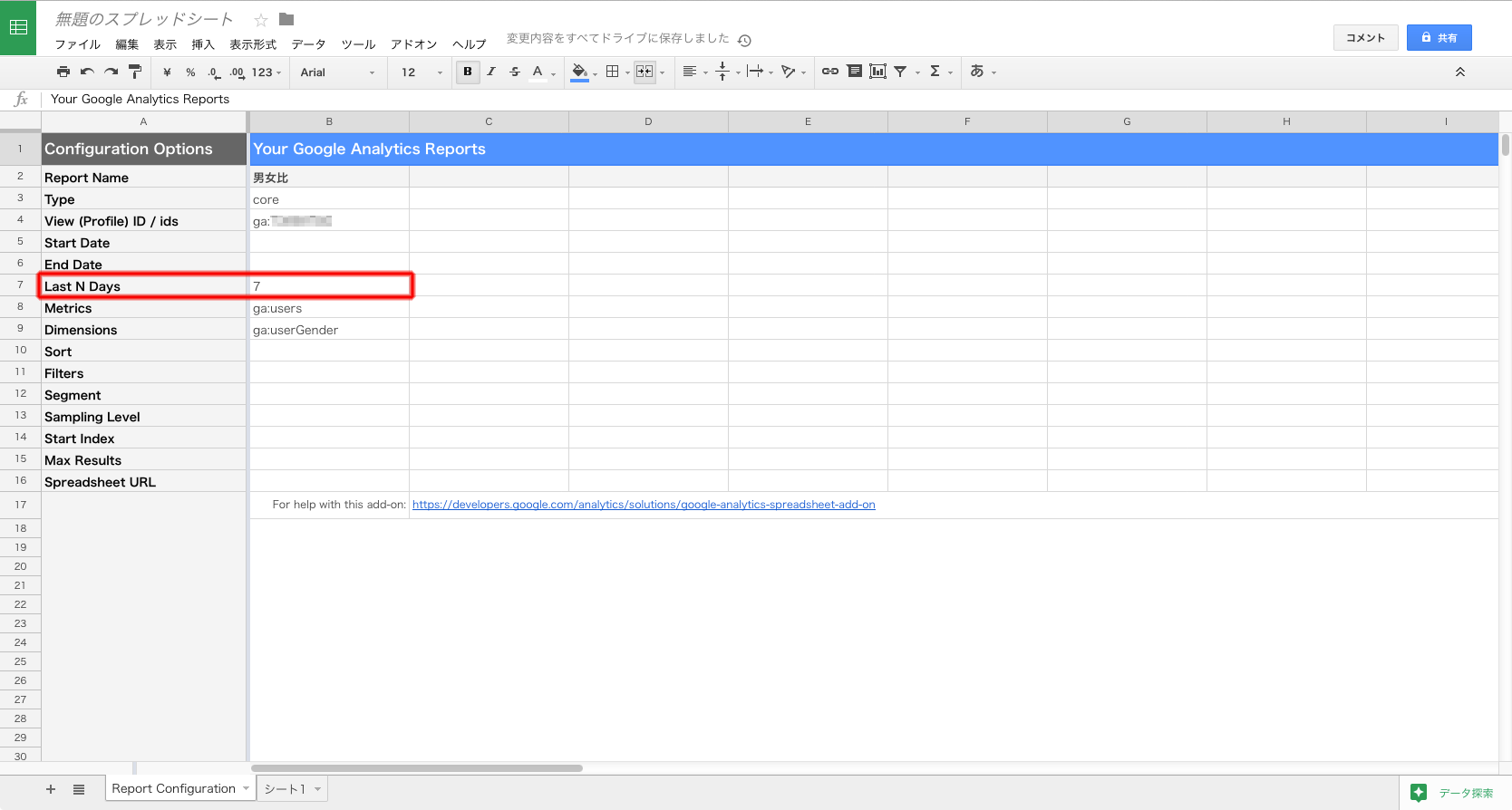This screenshot has width=1512, height=810.
Task: Open the 123 number formats dropdown
Action: tap(267, 72)
